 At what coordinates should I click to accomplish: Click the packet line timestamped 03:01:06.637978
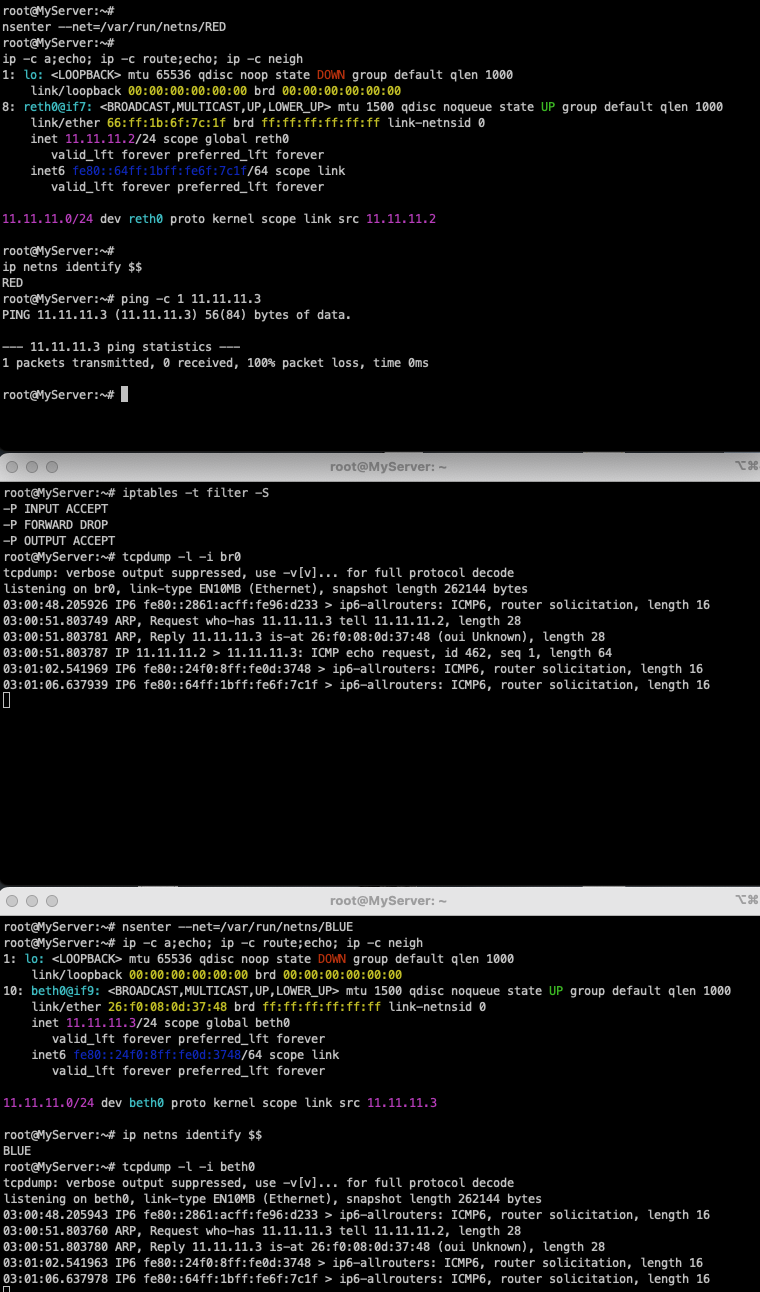[x=356, y=1279]
